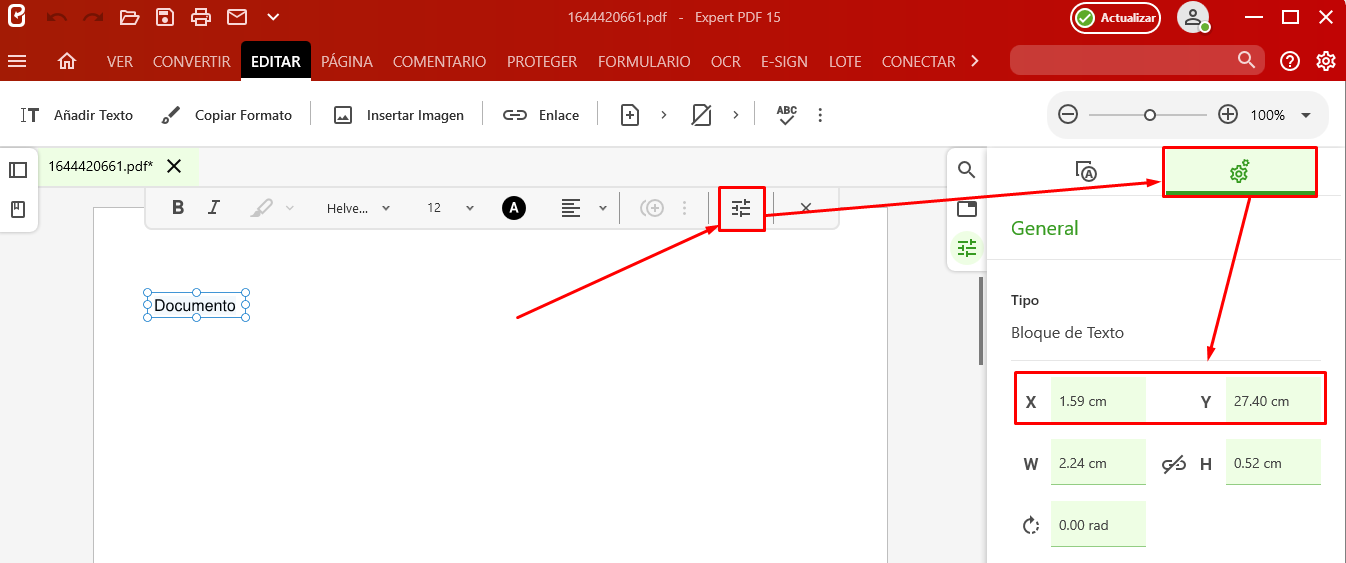Screen dimensions: 1346x563
Task: Select the CONECTAR tab
Action: (918, 61)
